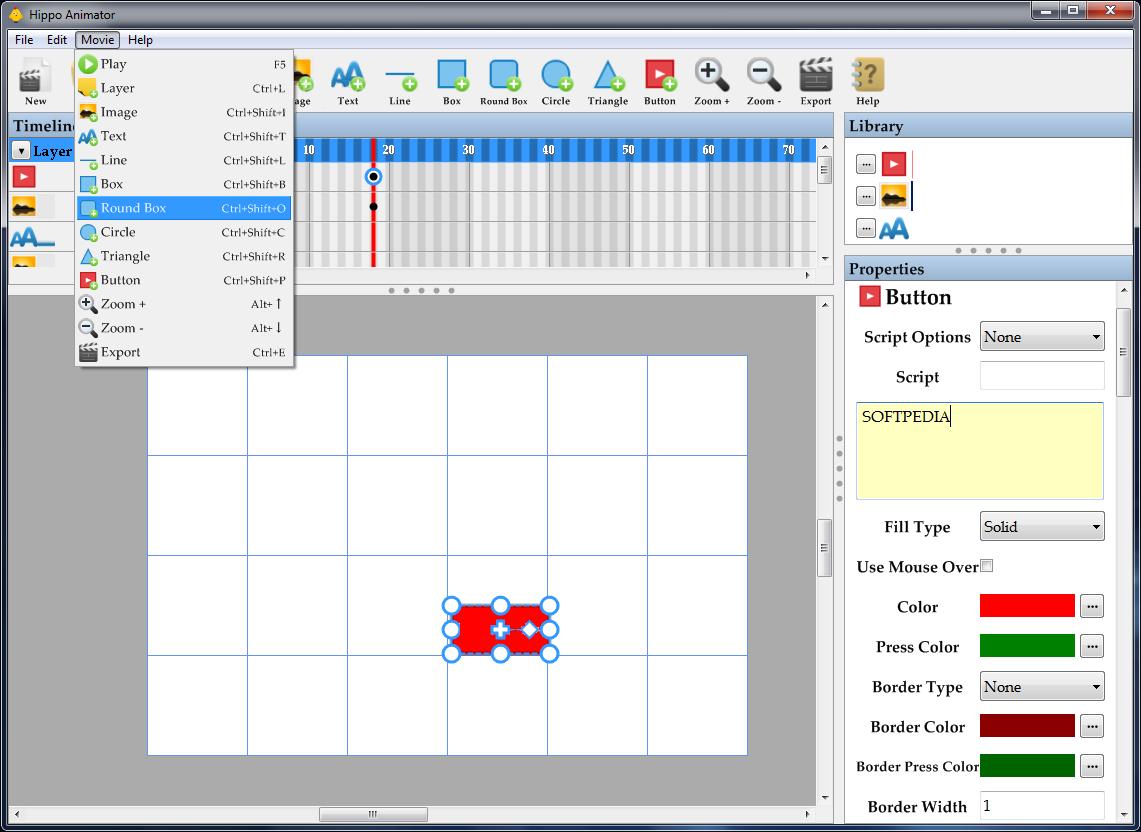Add a Button from the toolbar
Image resolution: width=1141 pixels, height=832 pixels.
[x=660, y=80]
